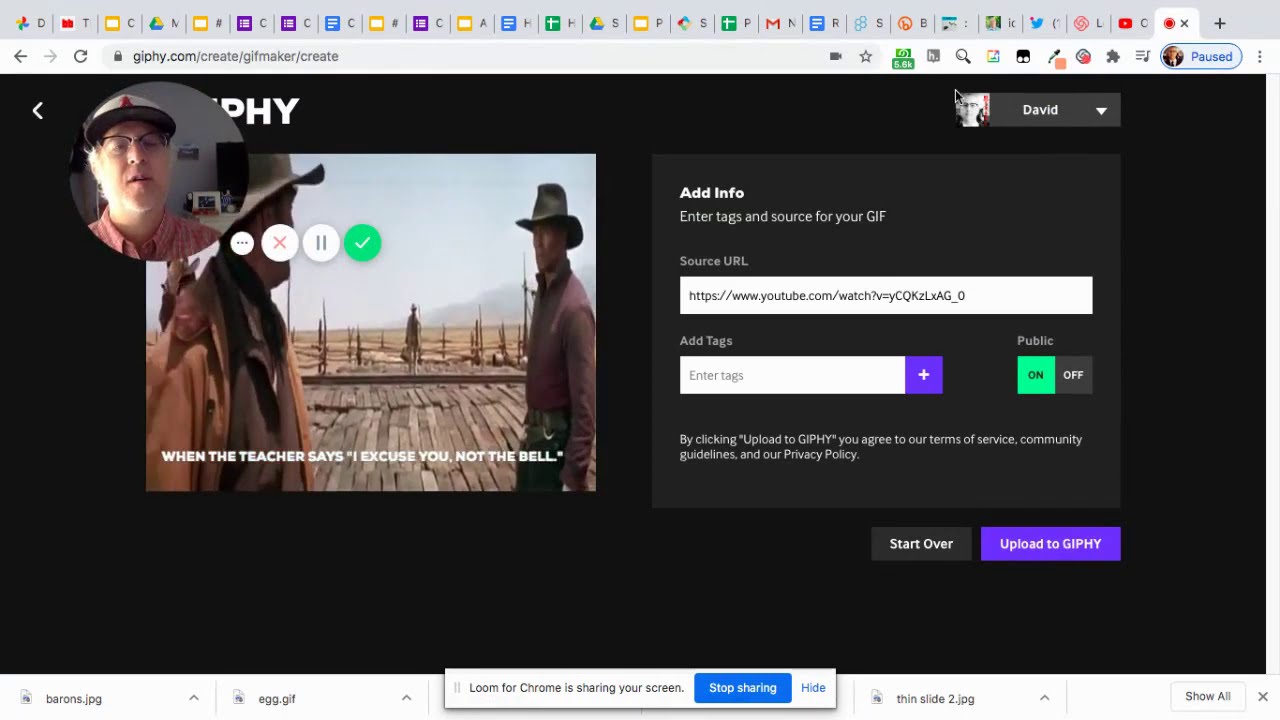
Task: Click Show All downloads
Action: pos(1208,697)
